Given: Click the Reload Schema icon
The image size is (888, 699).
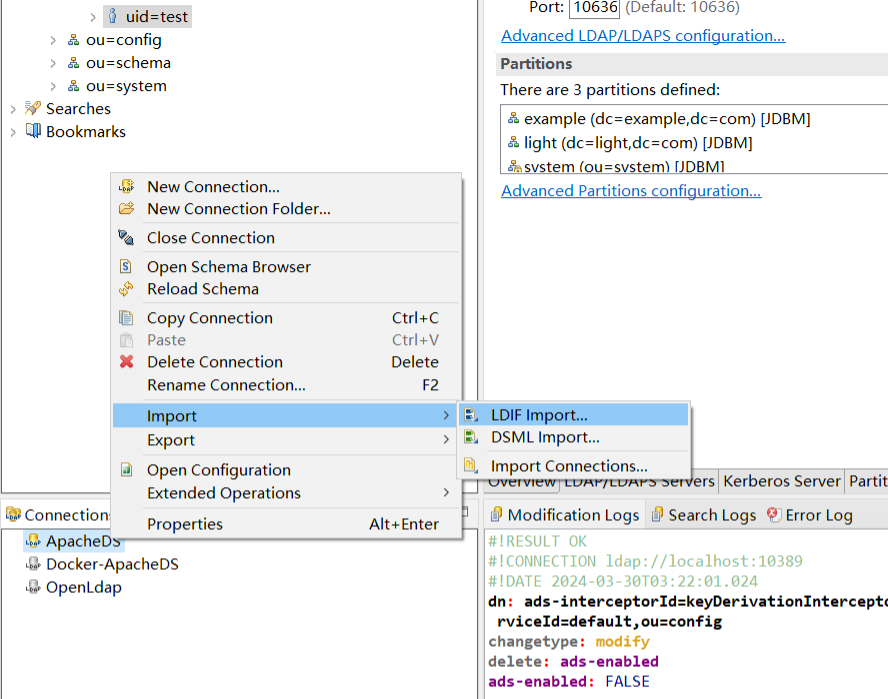Looking at the screenshot, I should (127, 289).
